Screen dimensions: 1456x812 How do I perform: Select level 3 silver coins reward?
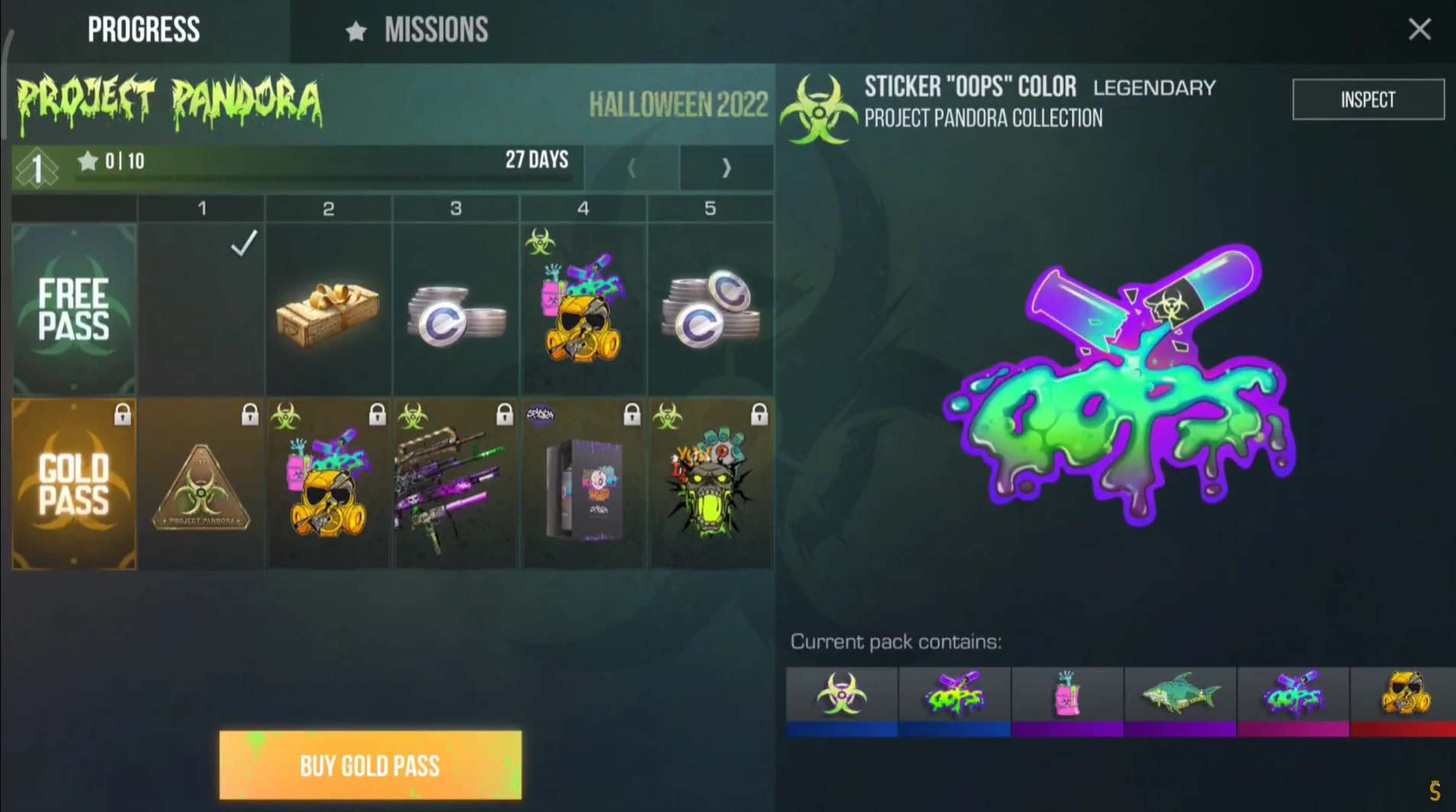click(456, 309)
